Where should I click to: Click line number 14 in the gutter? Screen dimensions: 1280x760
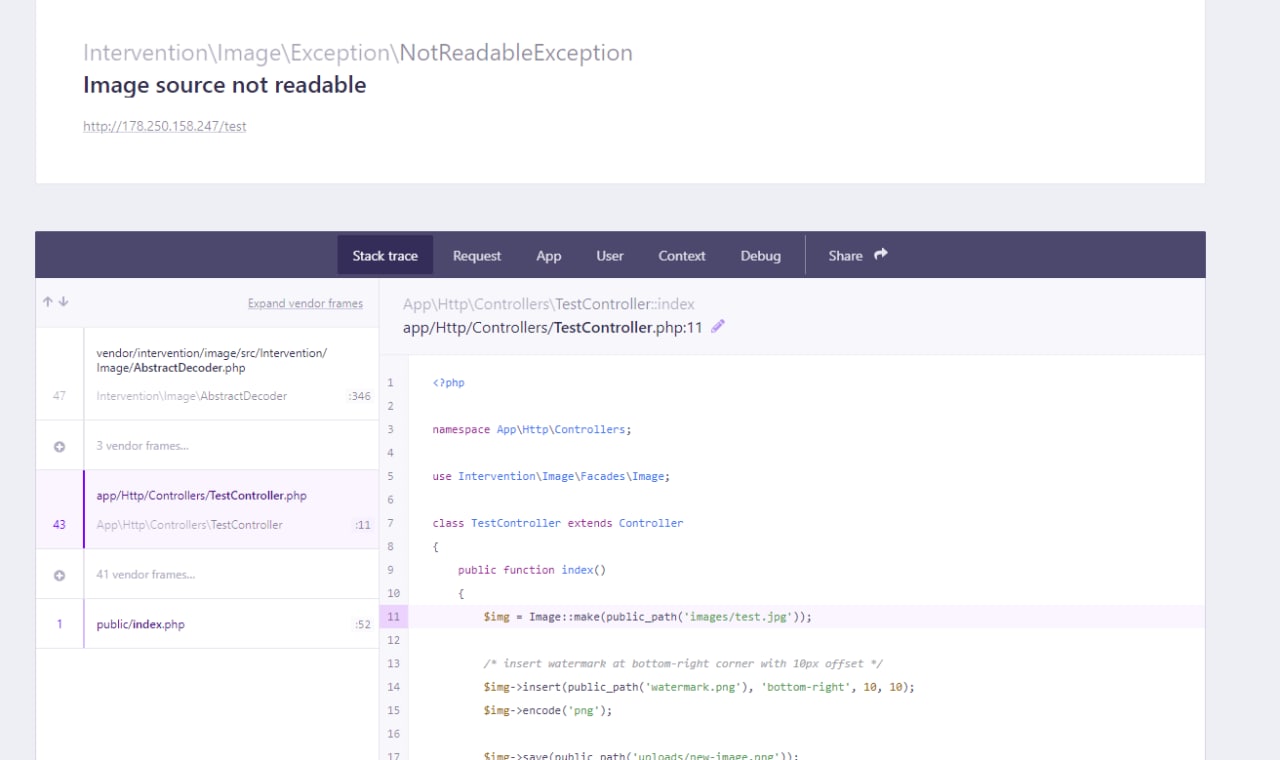(393, 687)
